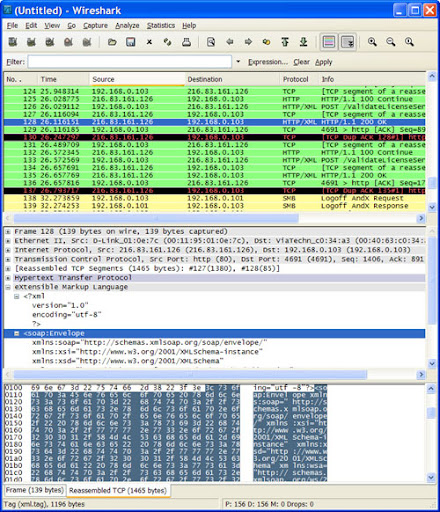Screen dimensions: 440x512
Task: Open the capture interfaces list icon
Action: click(x=13, y=42)
